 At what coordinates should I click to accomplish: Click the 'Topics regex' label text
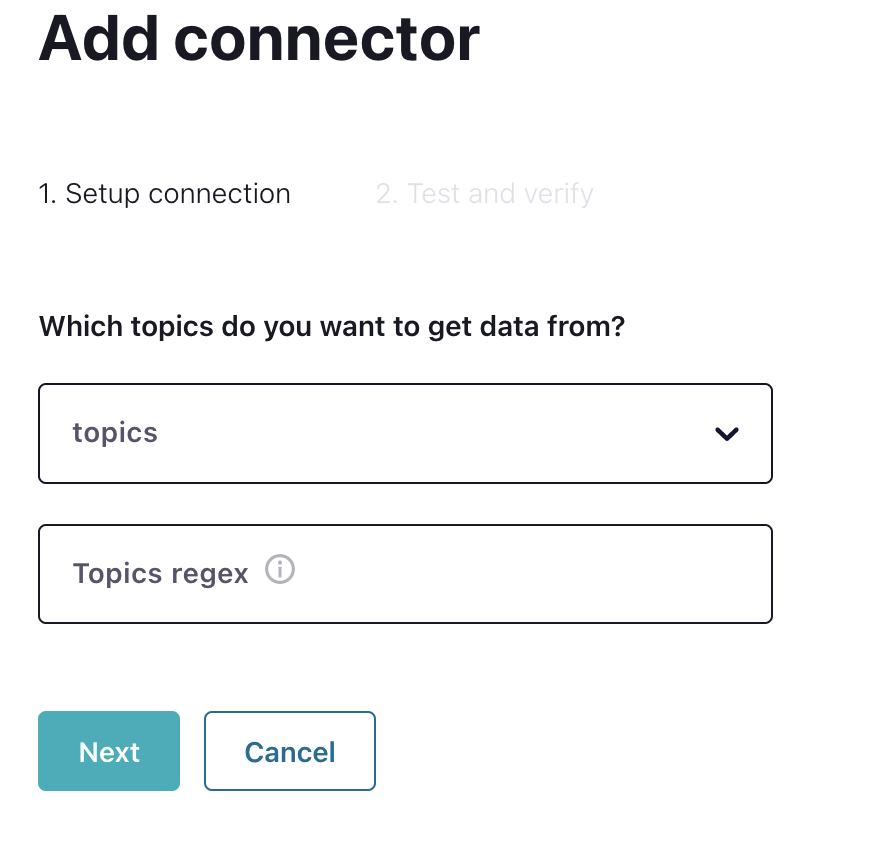click(x=160, y=574)
